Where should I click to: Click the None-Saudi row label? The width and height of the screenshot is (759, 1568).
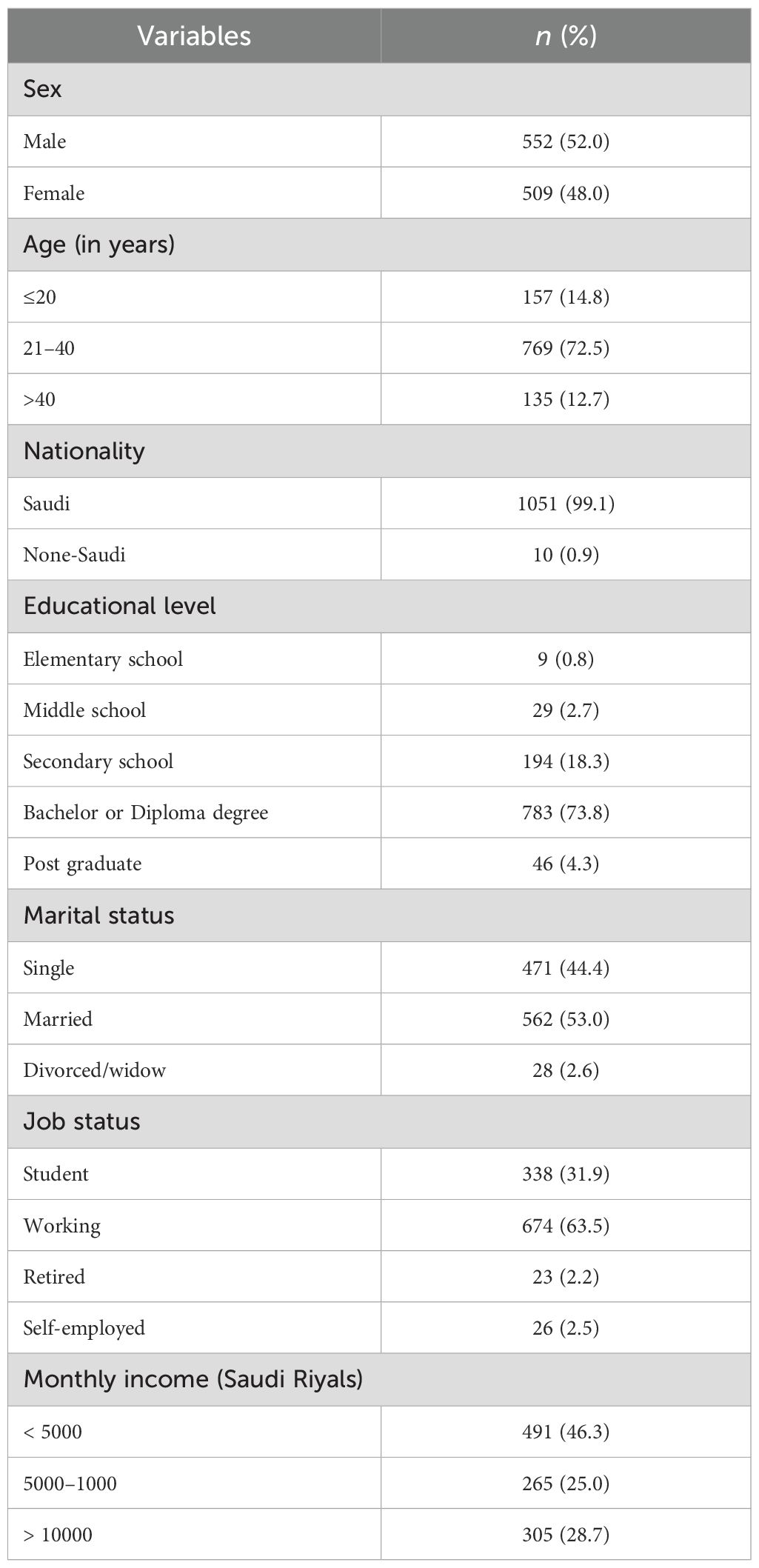[x=74, y=555]
